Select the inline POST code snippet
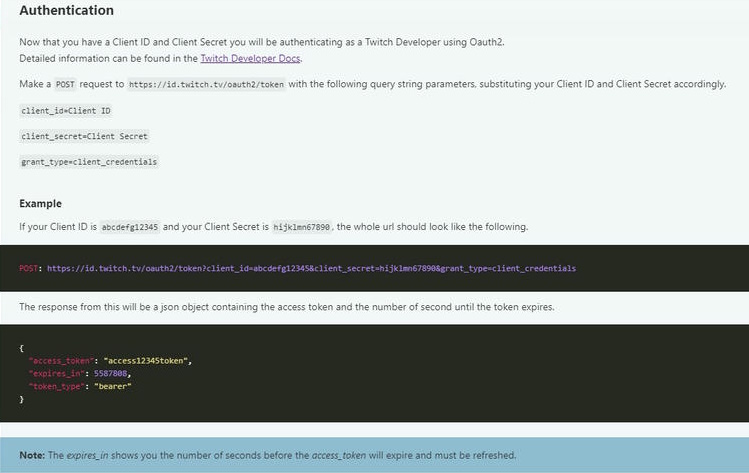This screenshot has width=749, height=473. (x=65, y=85)
